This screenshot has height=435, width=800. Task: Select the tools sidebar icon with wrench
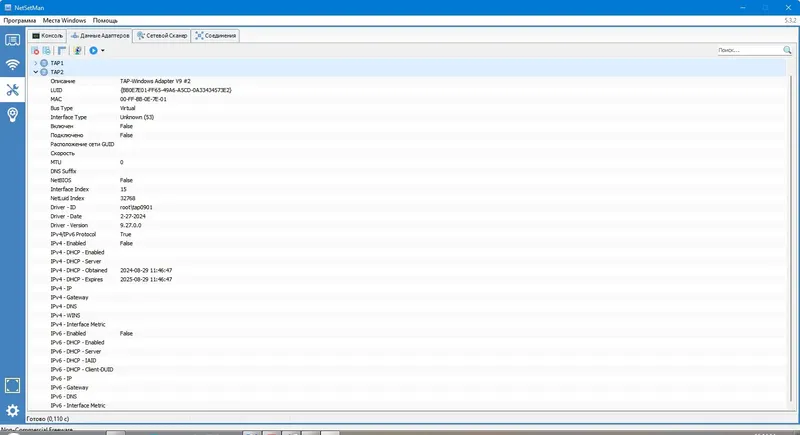click(x=12, y=90)
